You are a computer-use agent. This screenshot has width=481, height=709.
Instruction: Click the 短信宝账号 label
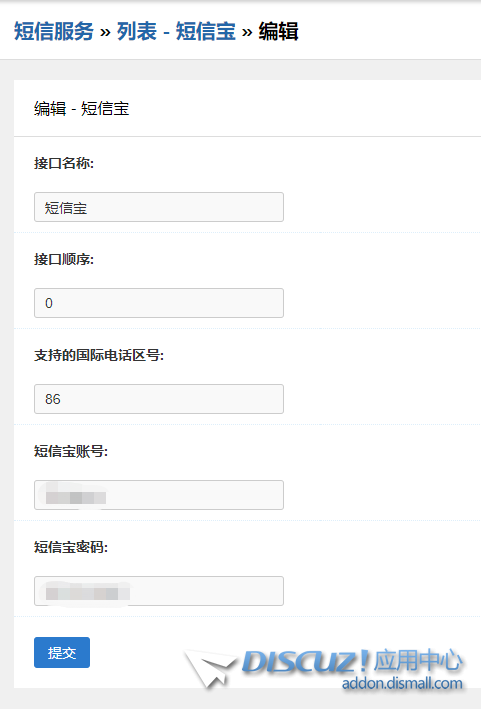click(71, 451)
